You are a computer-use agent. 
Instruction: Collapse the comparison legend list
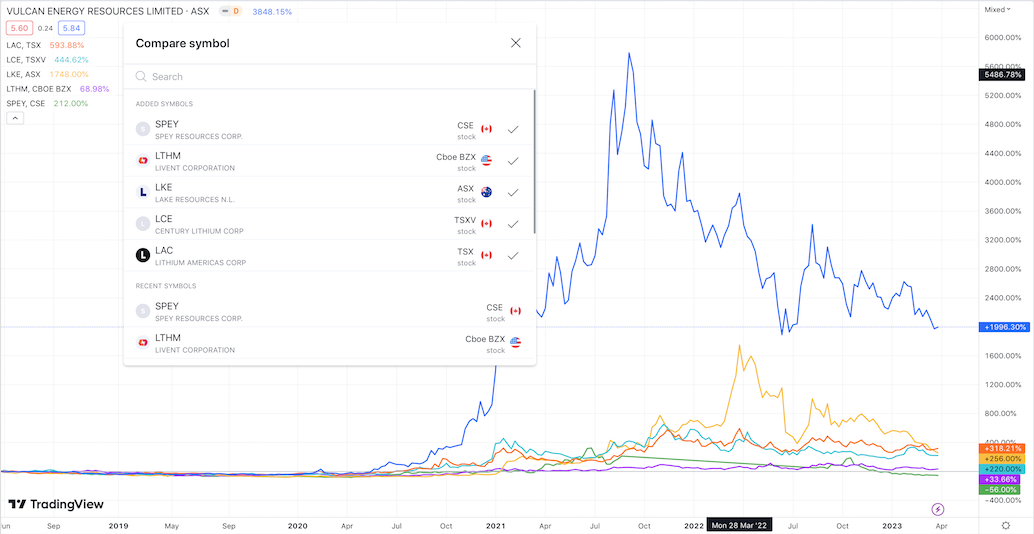point(15,117)
